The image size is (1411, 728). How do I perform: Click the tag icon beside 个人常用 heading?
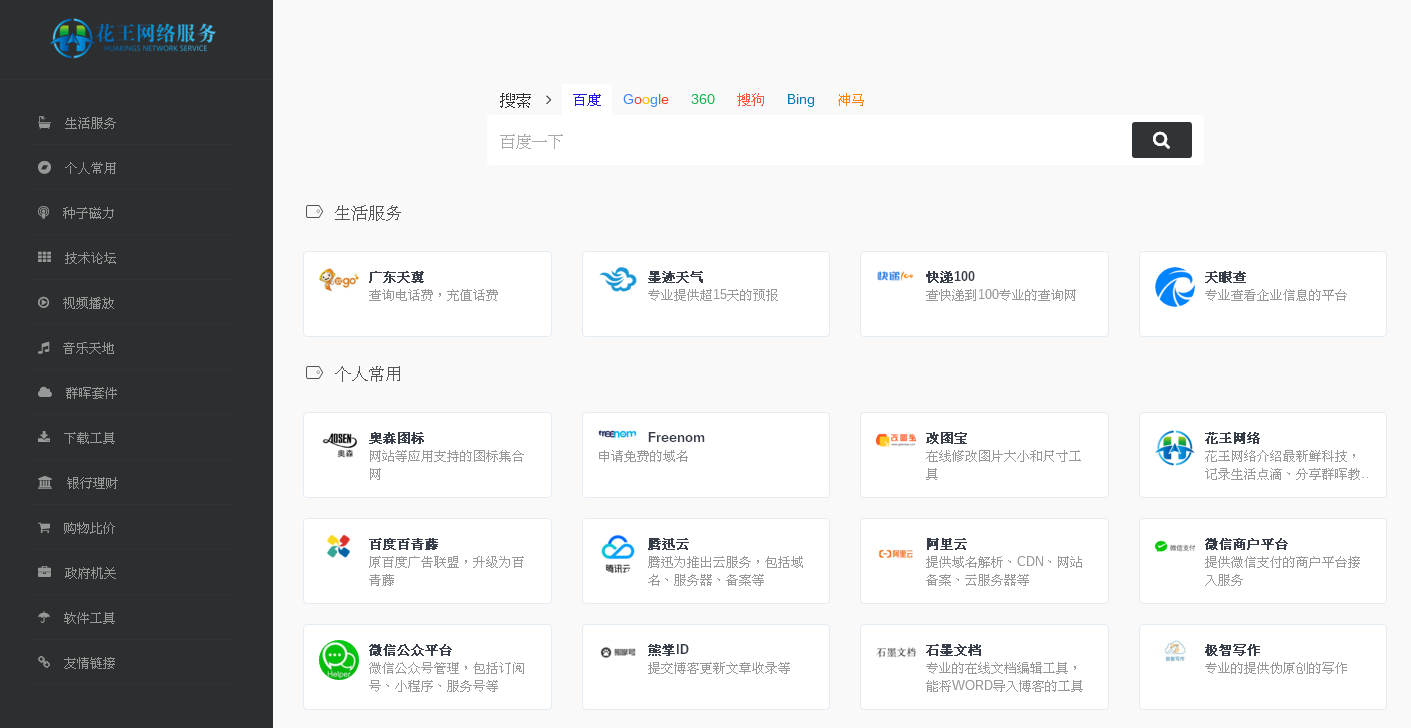[314, 372]
